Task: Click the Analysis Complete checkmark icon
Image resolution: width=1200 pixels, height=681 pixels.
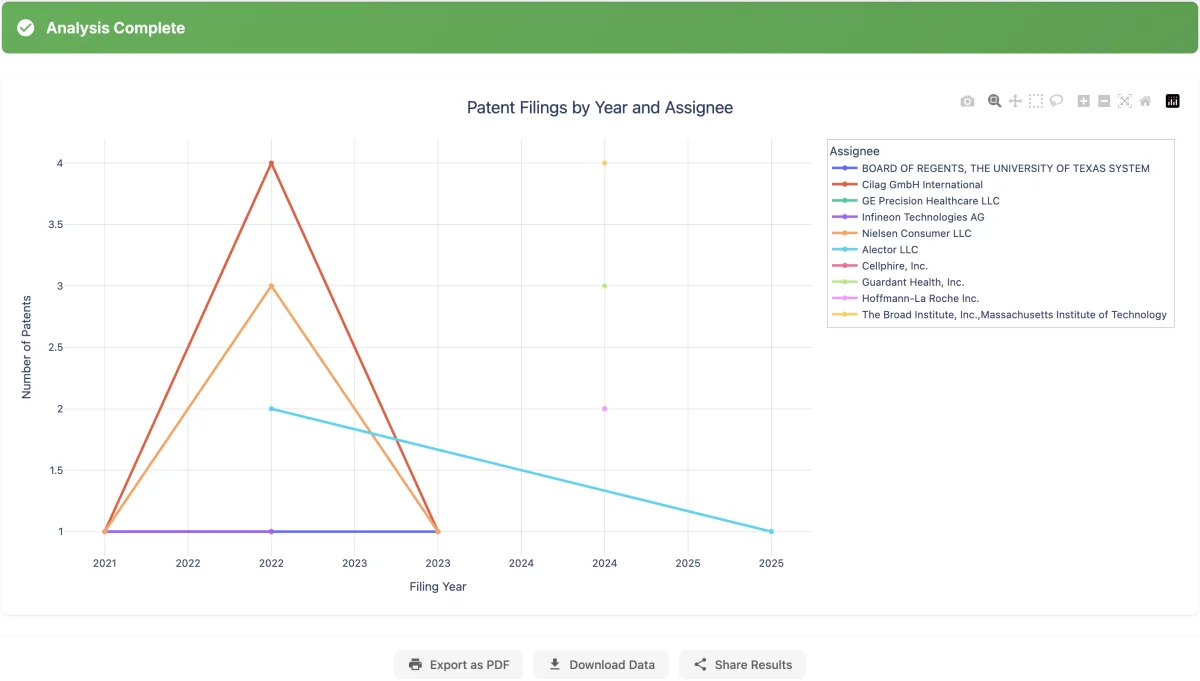Action: tap(26, 28)
